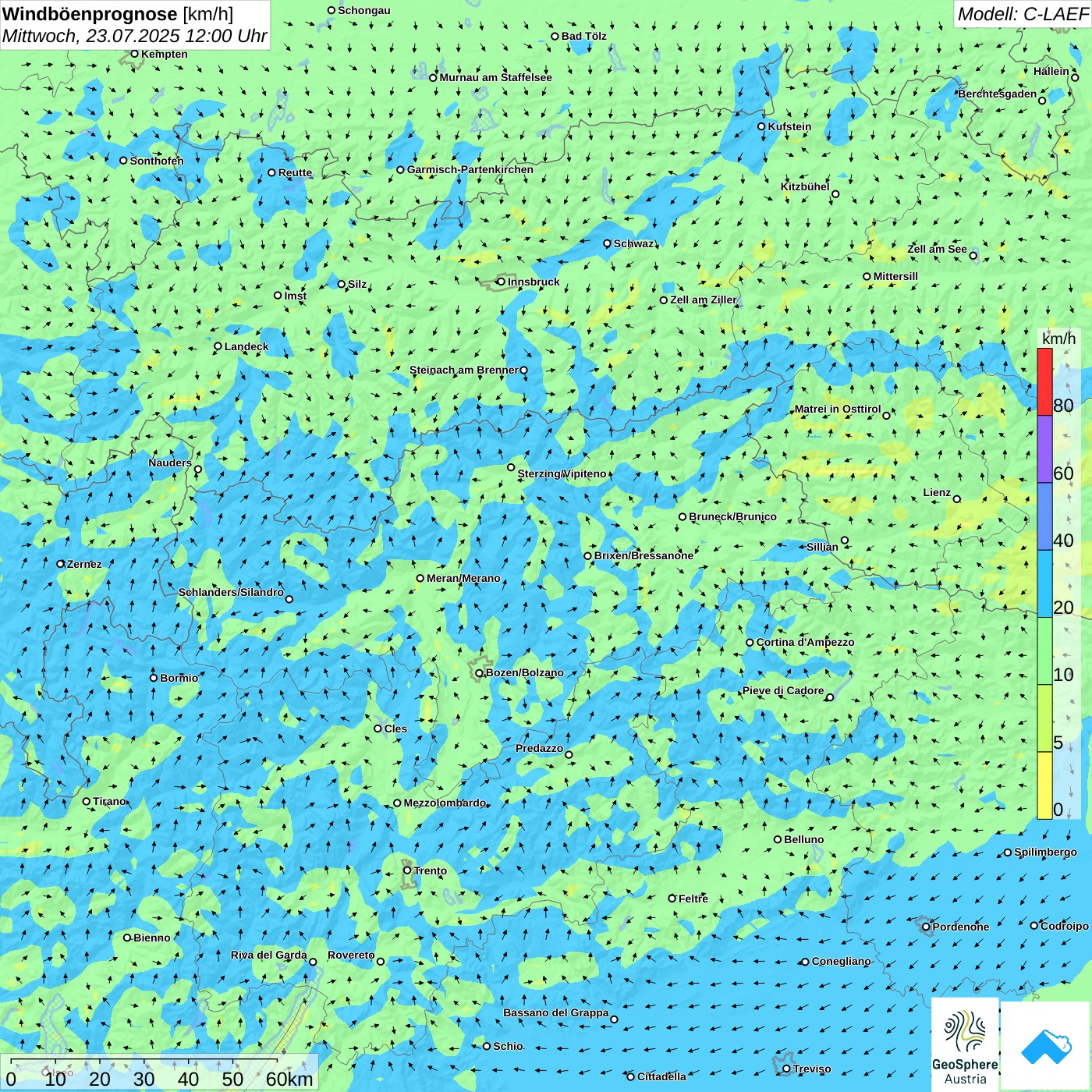Click the Schlanders/Silandro label
This screenshot has height=1092, width=1092.
[232, 592]
